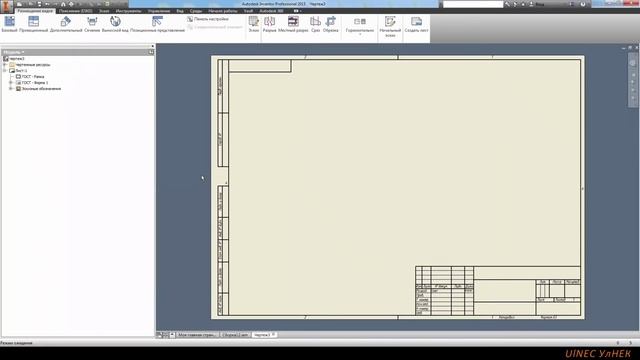
Task: Click the browser panel help icon
Action: point(151,52)
